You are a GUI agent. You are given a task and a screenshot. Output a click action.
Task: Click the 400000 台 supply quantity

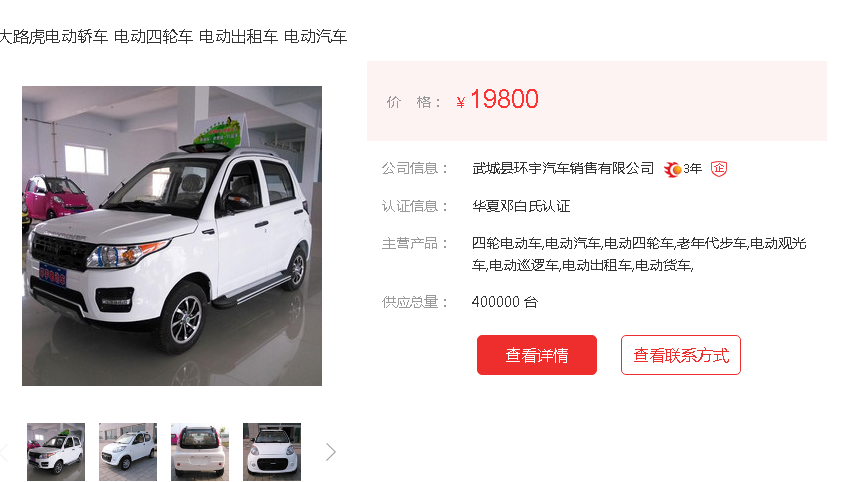click(505, 302)
